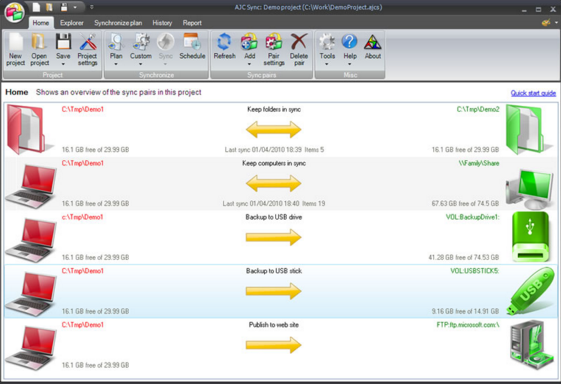The height and width of the screenshot is (384, 561).
Task: Select the 'Keep computers in sync' label
Action: (274, 163)
